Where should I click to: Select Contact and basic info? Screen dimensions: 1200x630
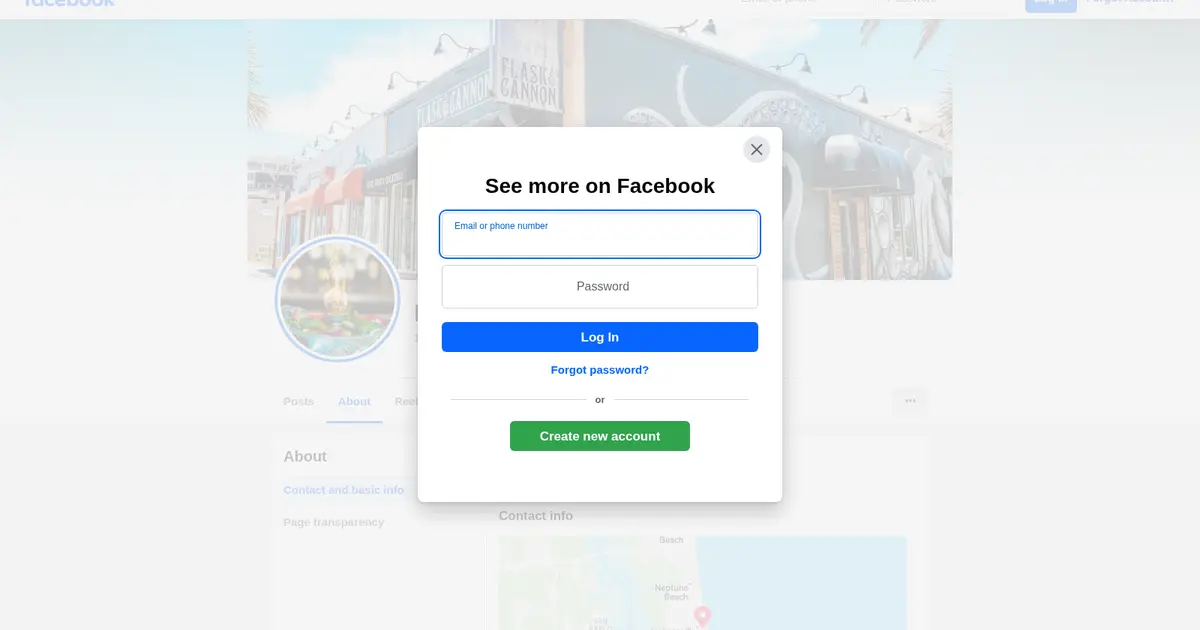(x=344, y=490)
